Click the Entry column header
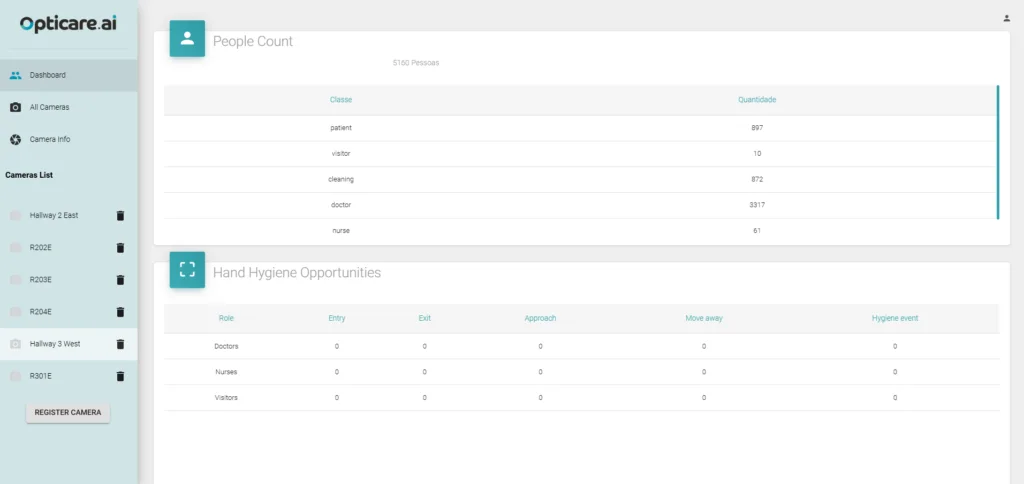Image resolution: width=1024 pixels, height=484 pixels. (x=337, y=318)
